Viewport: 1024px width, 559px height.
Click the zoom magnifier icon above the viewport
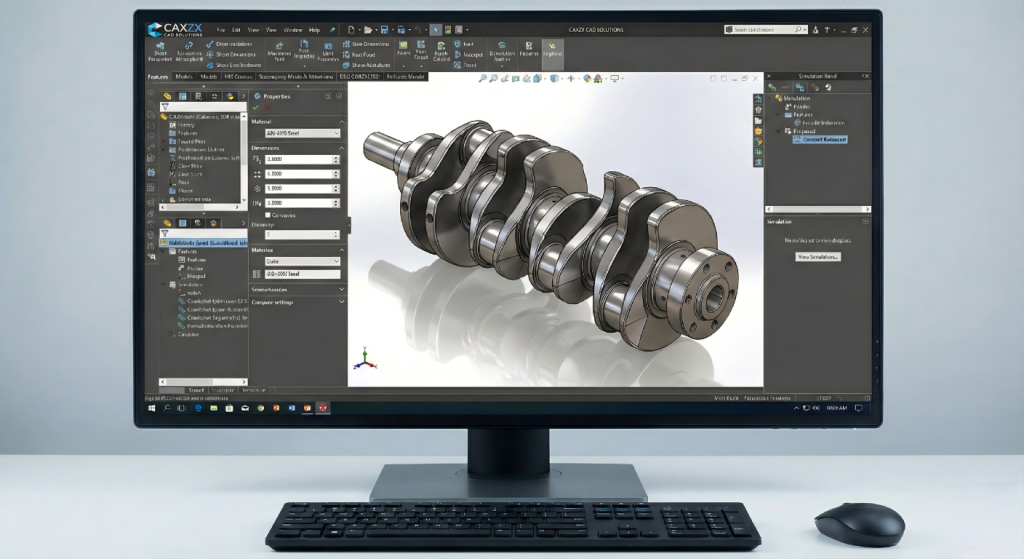tap(483, 78)
